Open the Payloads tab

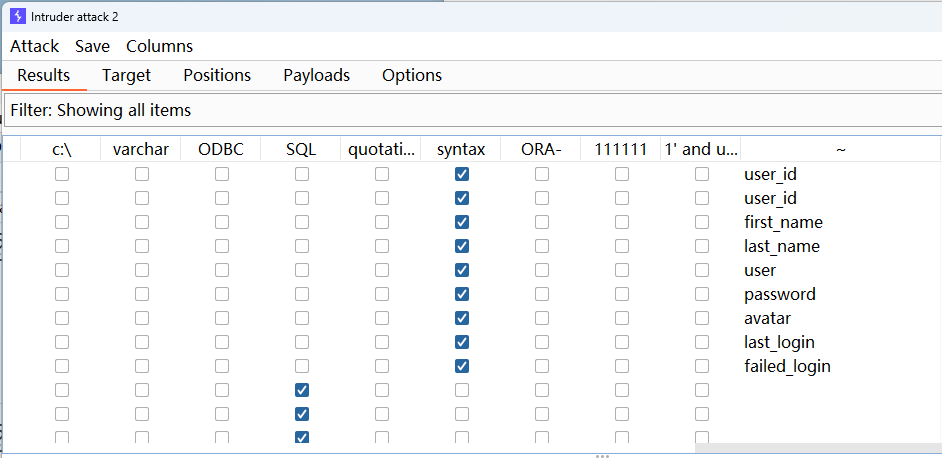[x=316, y=75]
